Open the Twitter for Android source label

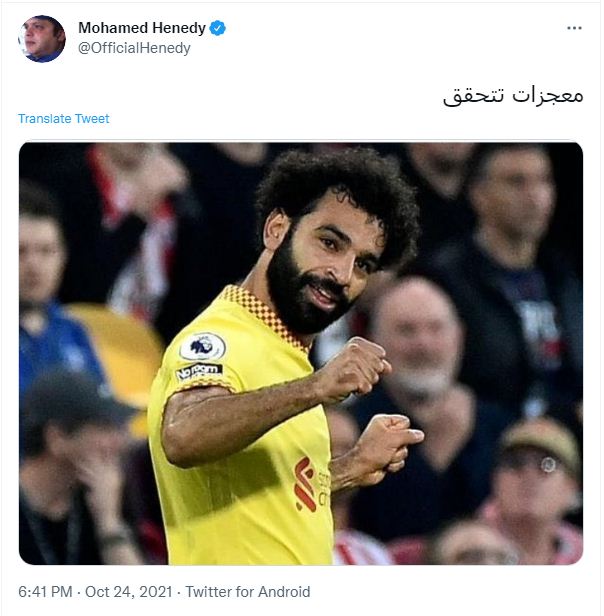point(248,592)
